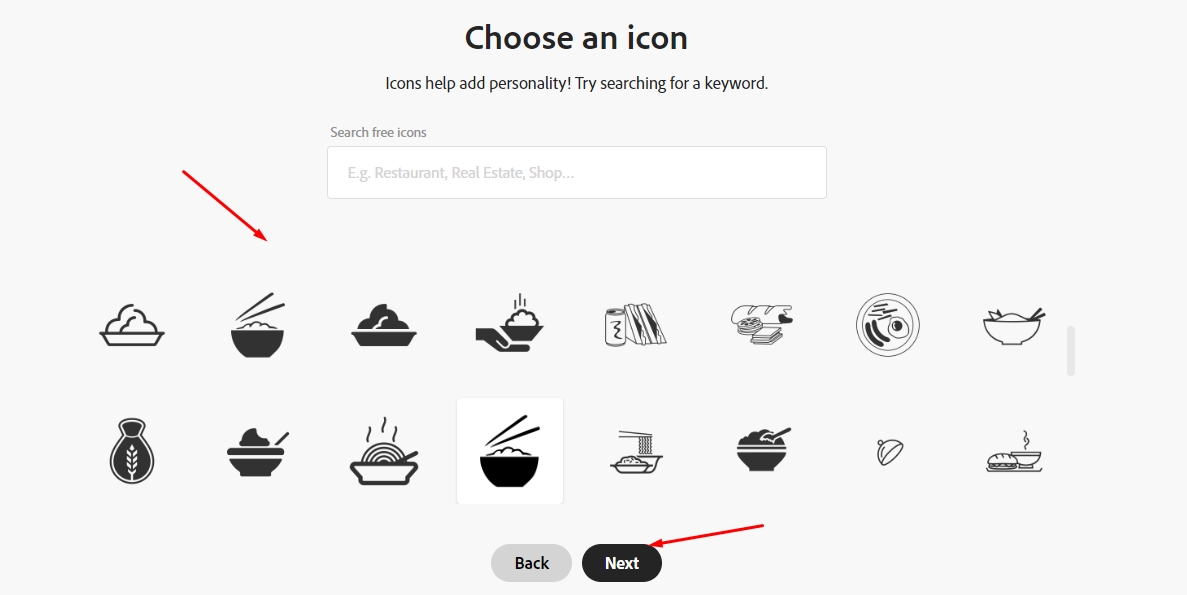Select the hand holding steaming bowl icon

[x=509, y=323]
